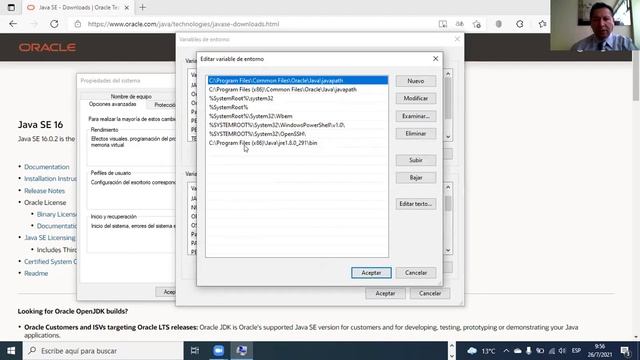This screenshot has height=360, width=640.
Task: Open the weather widget showing 13°C
Action: [482, 351]
